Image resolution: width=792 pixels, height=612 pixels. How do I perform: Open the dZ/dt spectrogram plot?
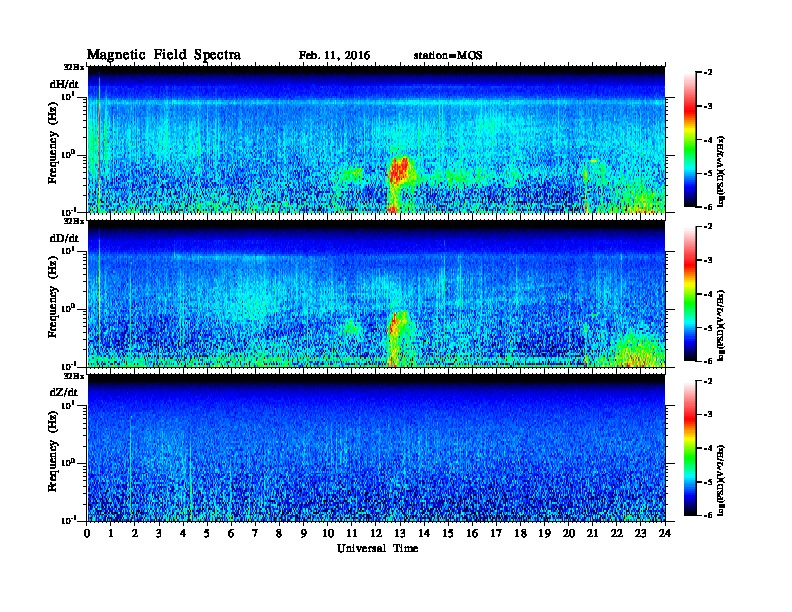[376, 448]
